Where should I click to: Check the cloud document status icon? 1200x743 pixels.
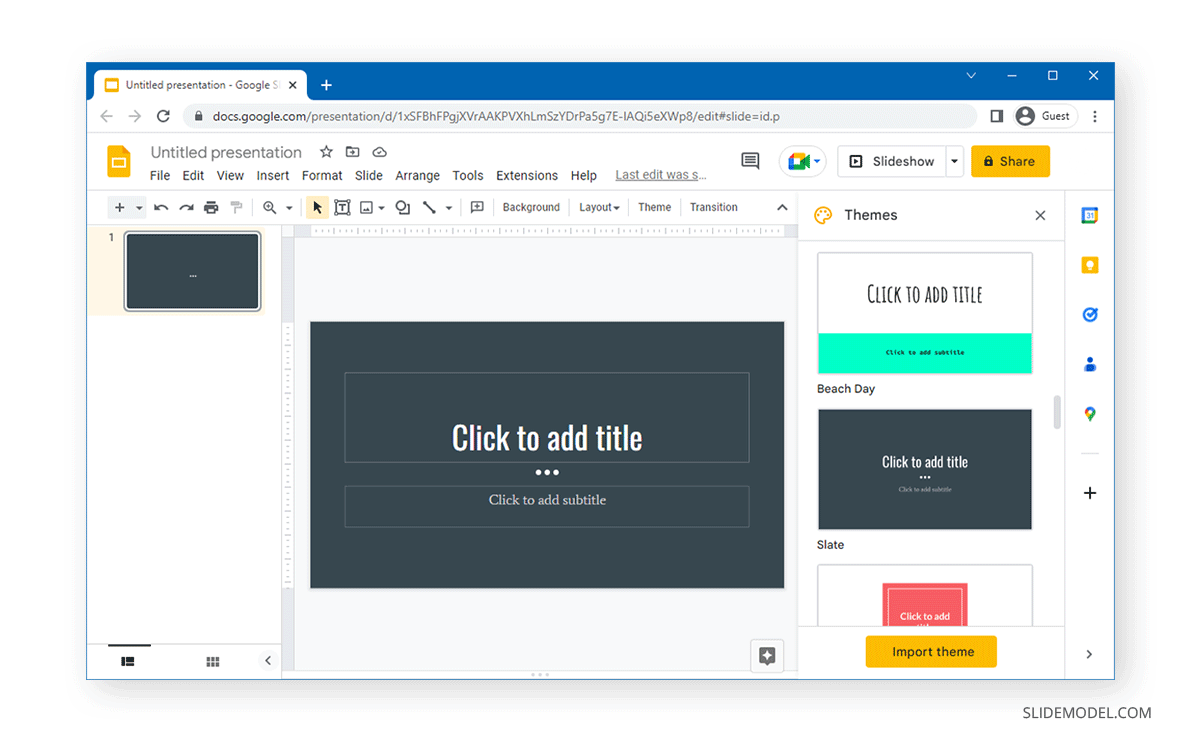pos(379,152)
